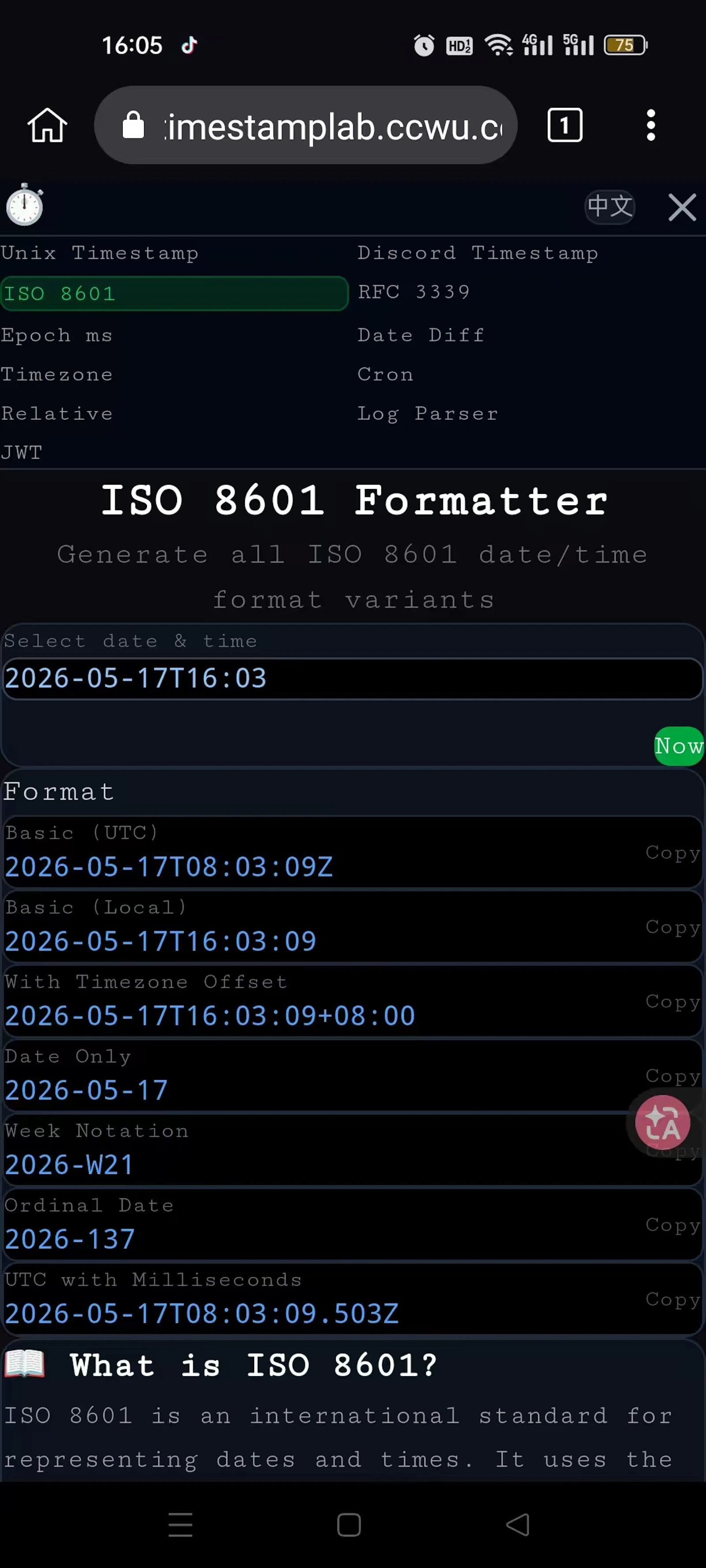Select the 2026-137 ordinal date value
This screenshot has height=1568, width=706.
pyautogui.click(x=69, y=1239)
